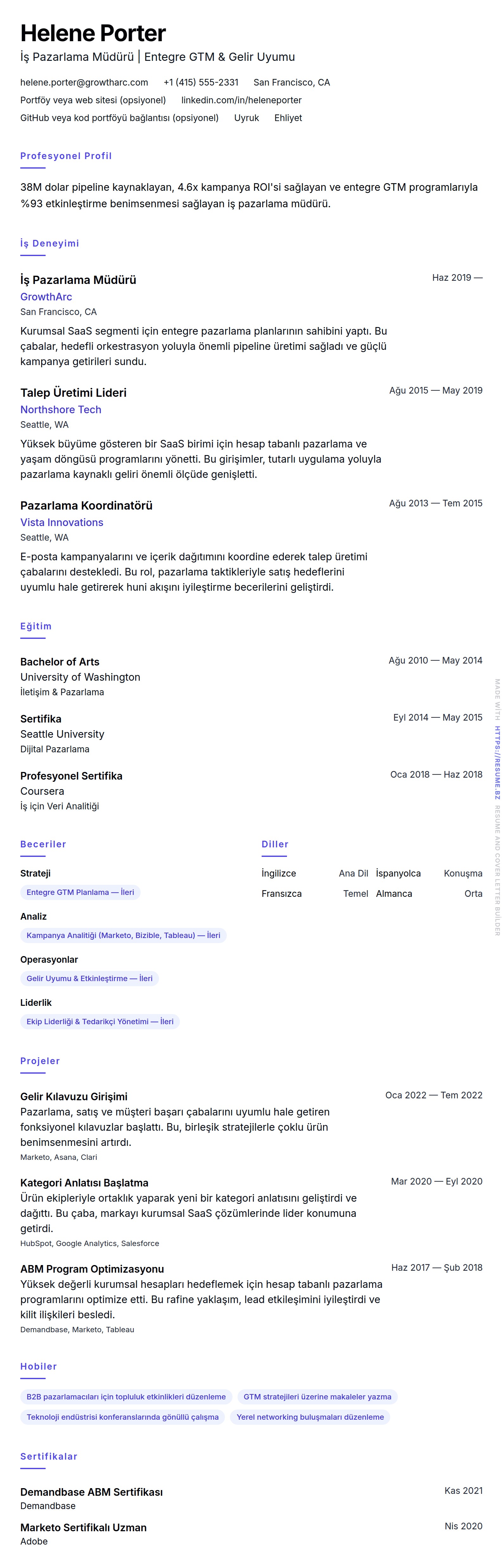The image size is (503, 1568).
Task: Click the Northshore Tech company name
Action: tap(61, 410)
